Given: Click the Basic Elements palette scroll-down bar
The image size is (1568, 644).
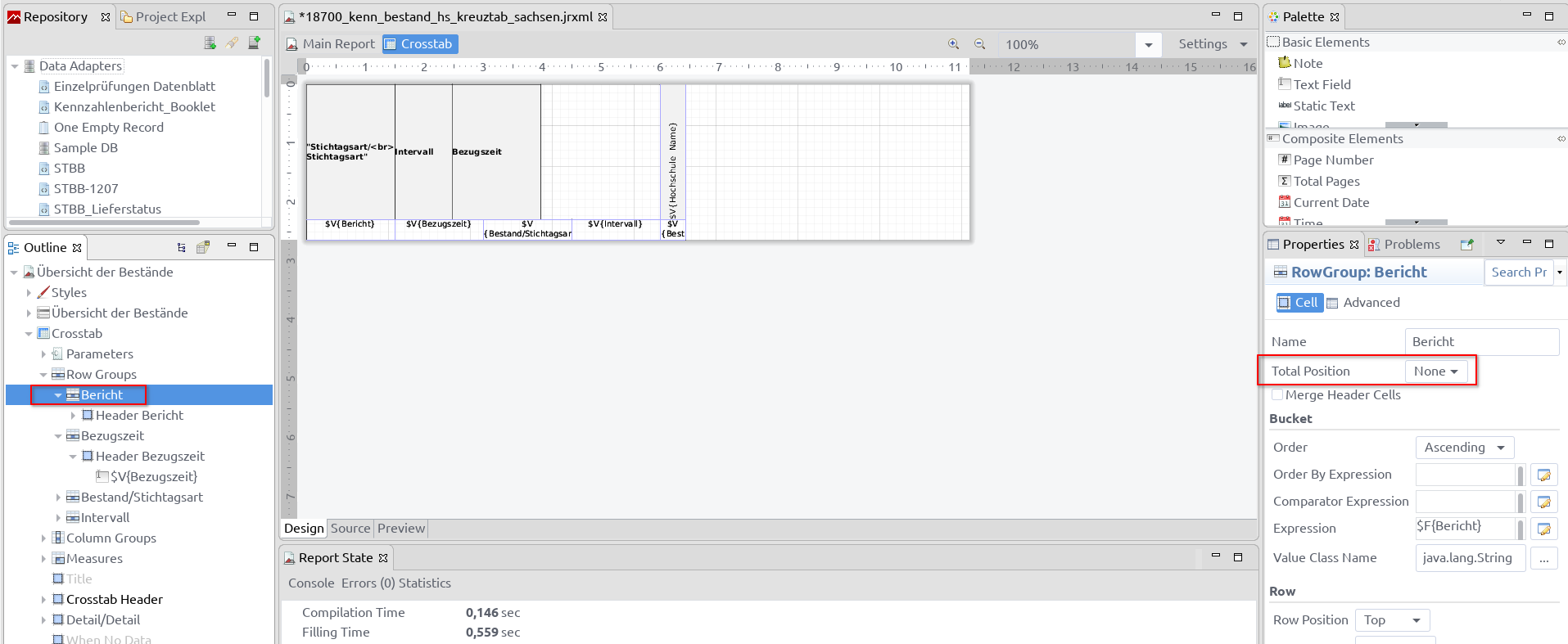Looking at the screenshot, I should point(1416,125).
